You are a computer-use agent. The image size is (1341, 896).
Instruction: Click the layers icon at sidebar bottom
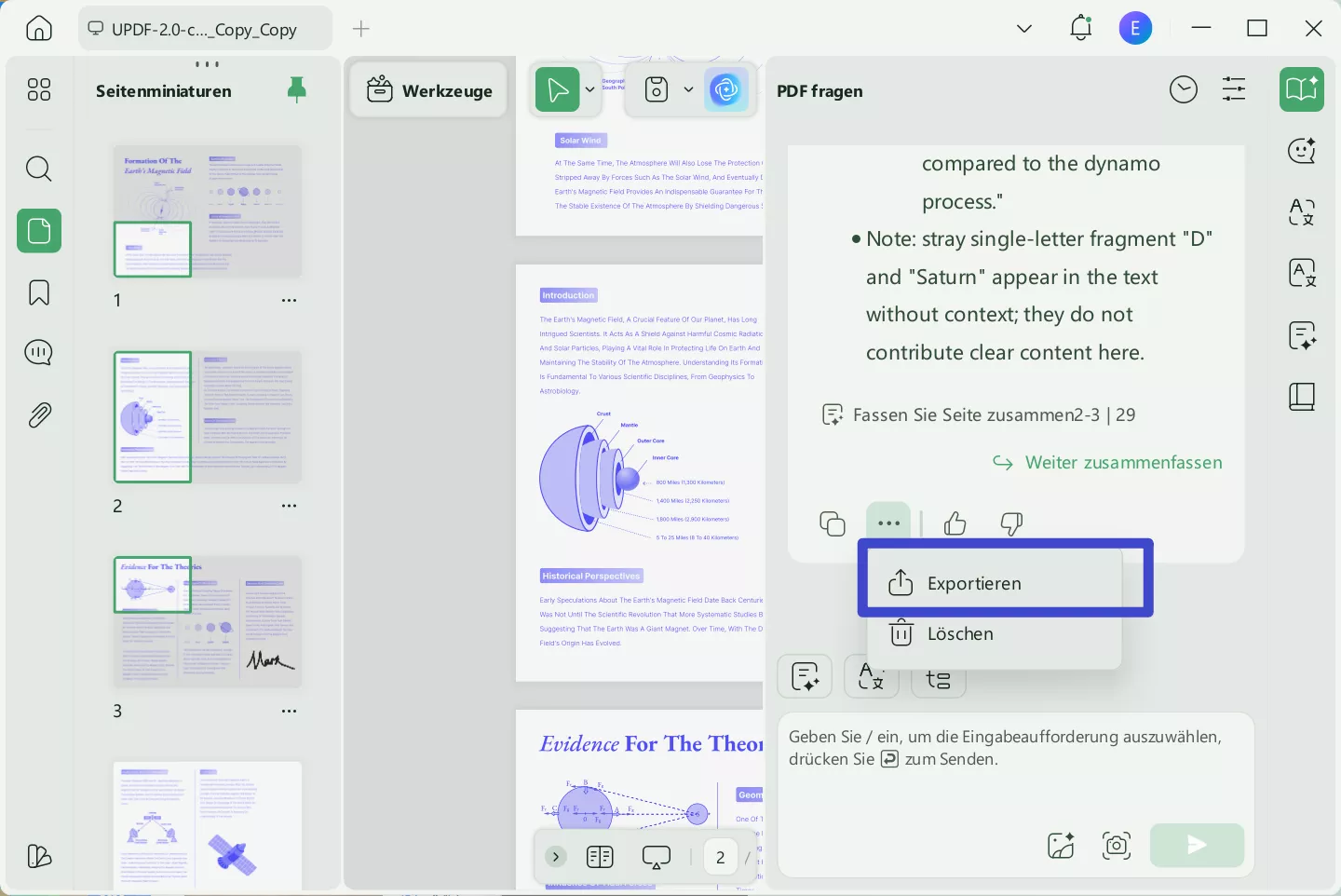(39, 856)
